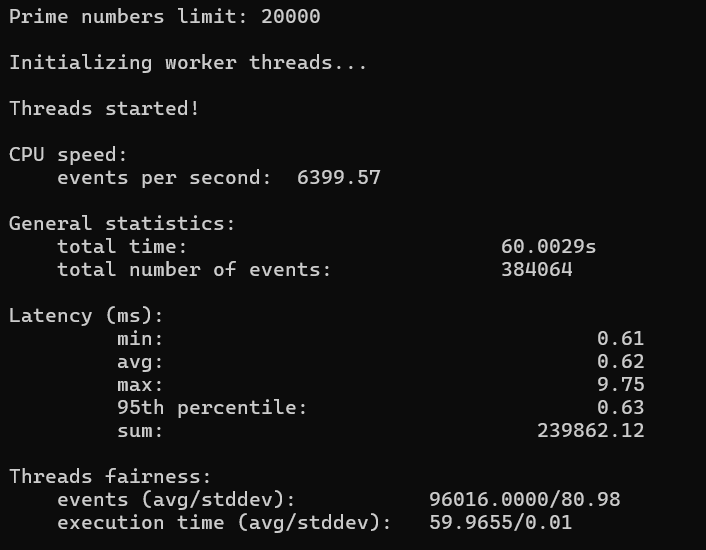The height and width of the screenshot is (550, 706).
Task: Select the 'Initializing worker threads...' line
Action: click(188, 63)
